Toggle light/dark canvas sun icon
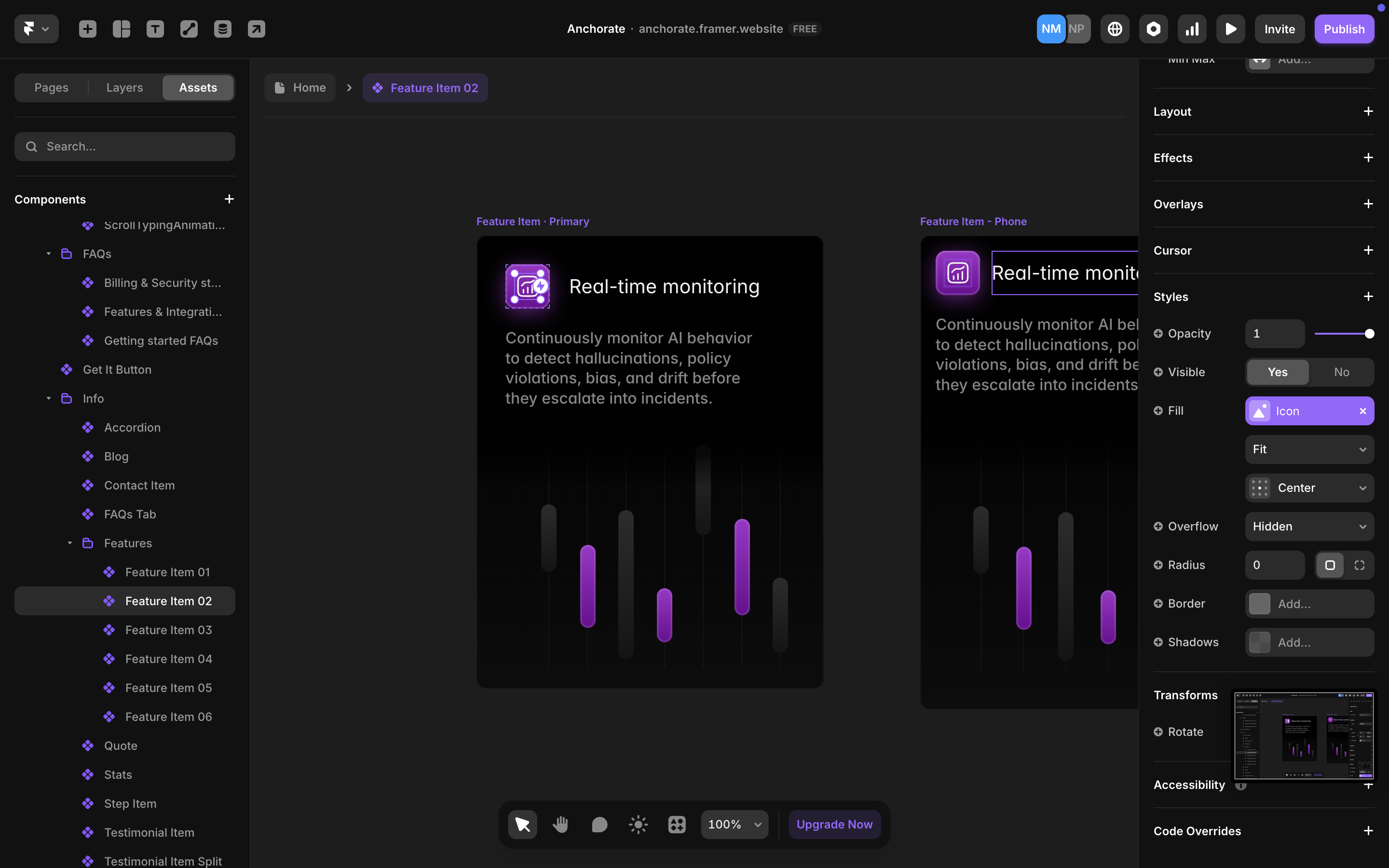The height and width of the screenshot is (868, 1389). [x=638, y=825]
